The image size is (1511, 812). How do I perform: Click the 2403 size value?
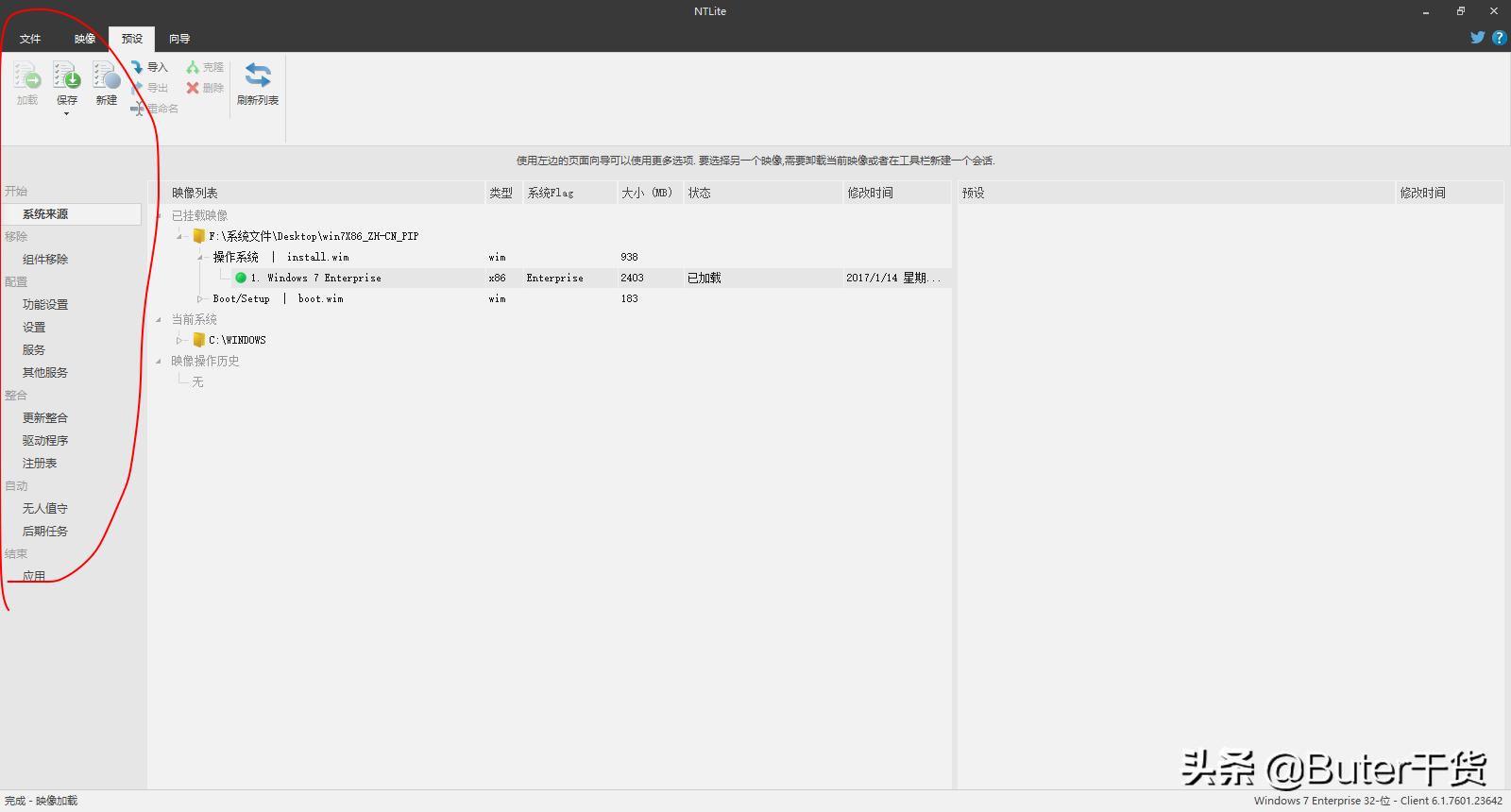point(632,278)
